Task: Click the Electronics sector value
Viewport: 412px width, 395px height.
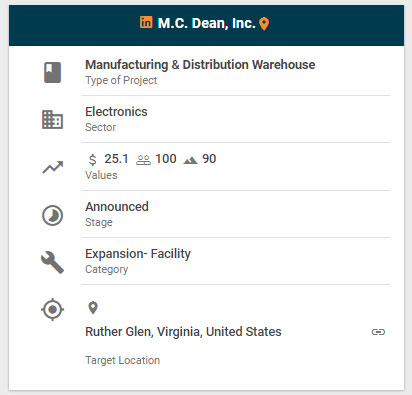Action: (116, 112)
